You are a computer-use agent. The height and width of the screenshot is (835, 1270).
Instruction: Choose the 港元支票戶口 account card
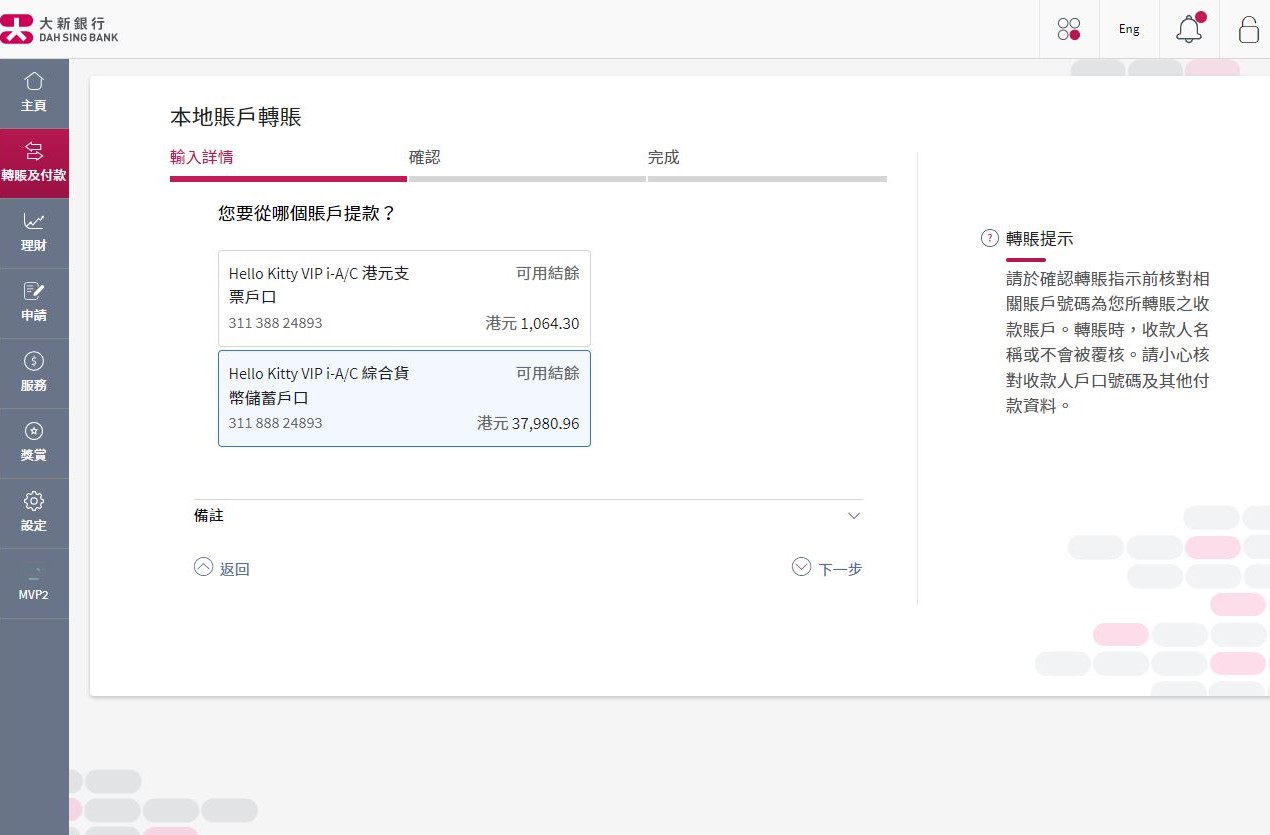tap(404, 298)
